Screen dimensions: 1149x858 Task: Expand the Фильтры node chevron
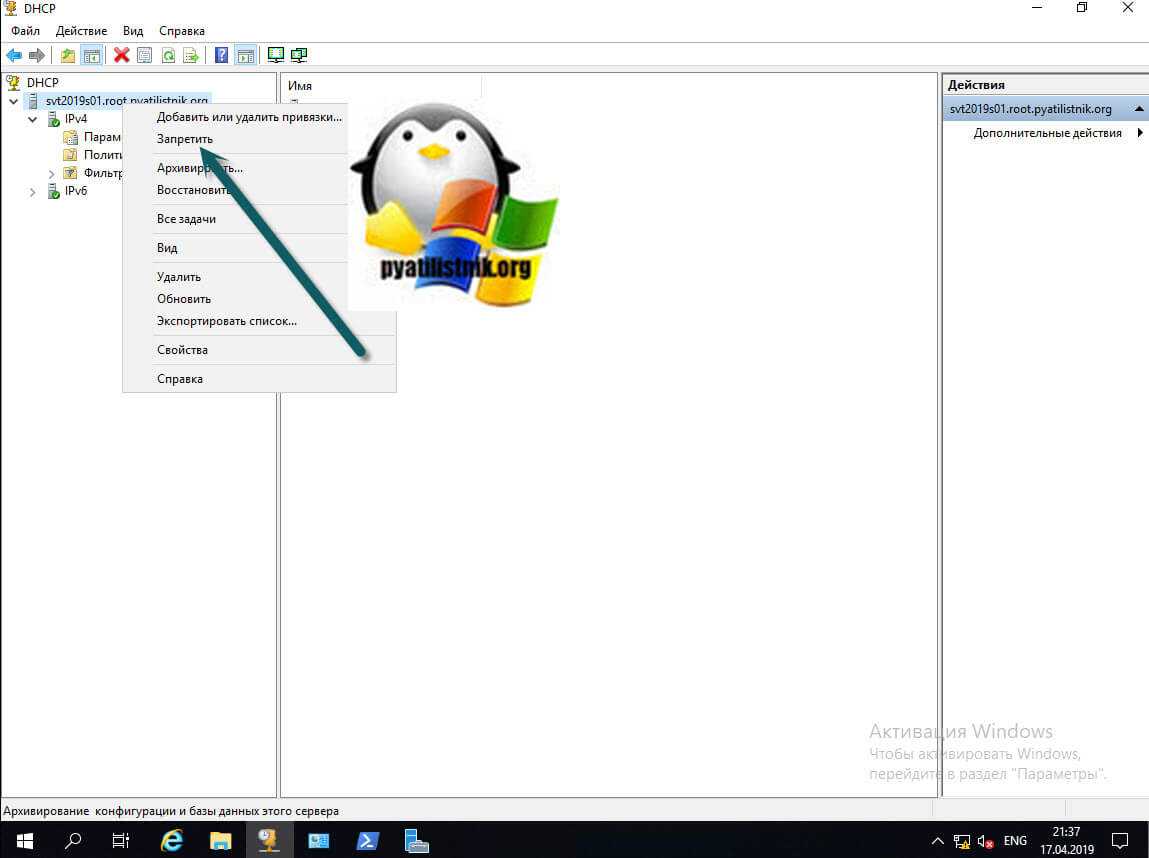[x=52, y=173]
